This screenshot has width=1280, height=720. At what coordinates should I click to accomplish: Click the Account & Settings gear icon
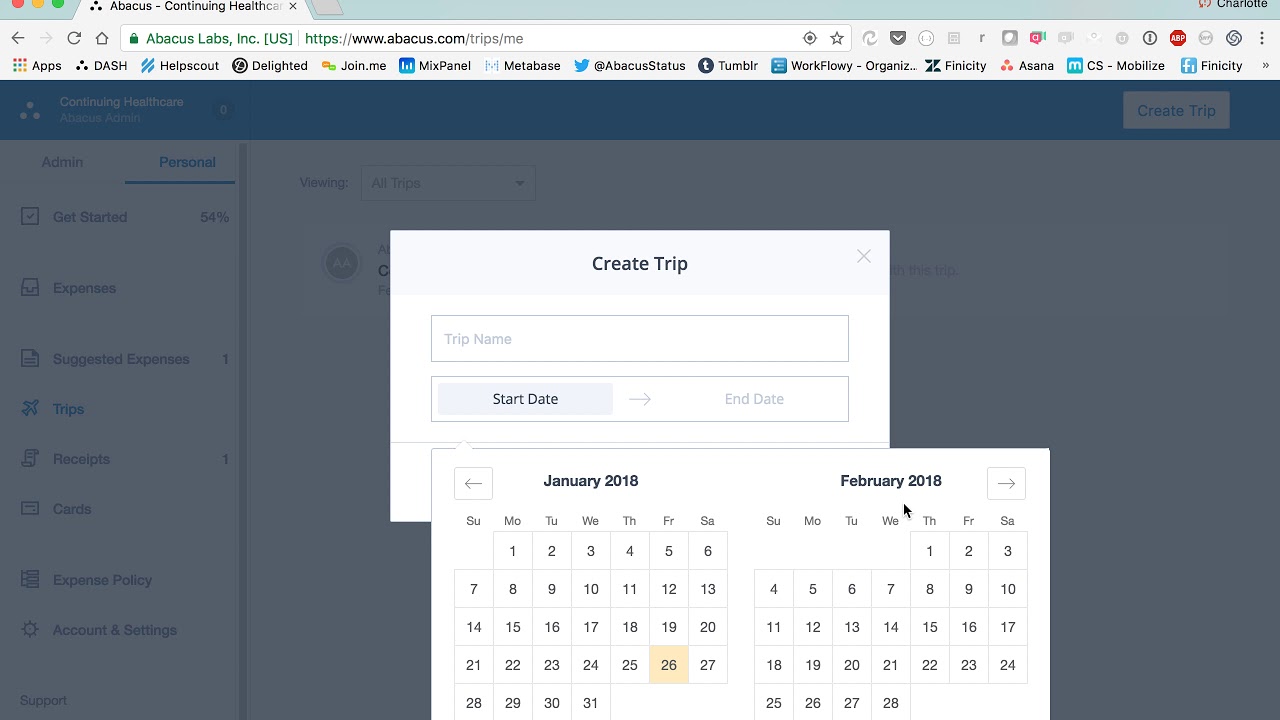[30, 629]
